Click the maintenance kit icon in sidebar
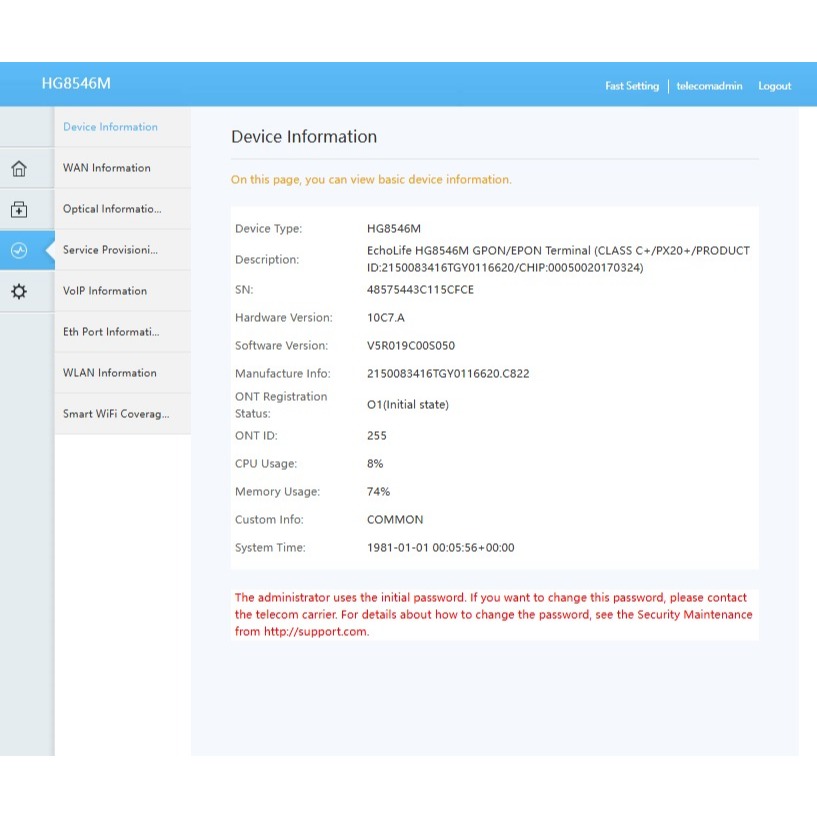 [x=19, y=209]
